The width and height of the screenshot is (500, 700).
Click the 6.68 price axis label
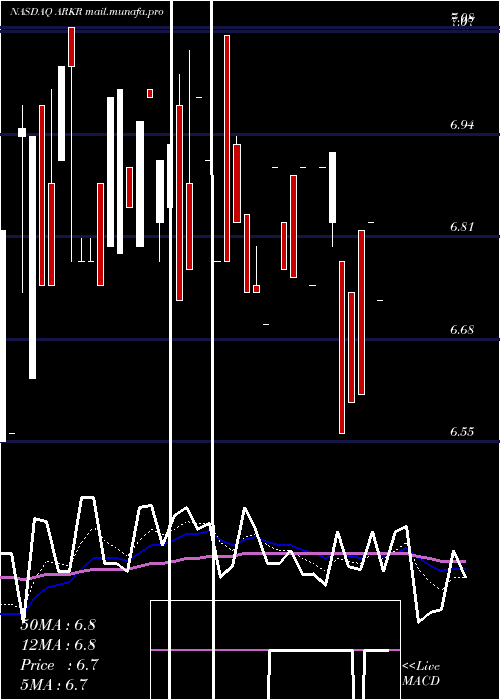(462, 330)
